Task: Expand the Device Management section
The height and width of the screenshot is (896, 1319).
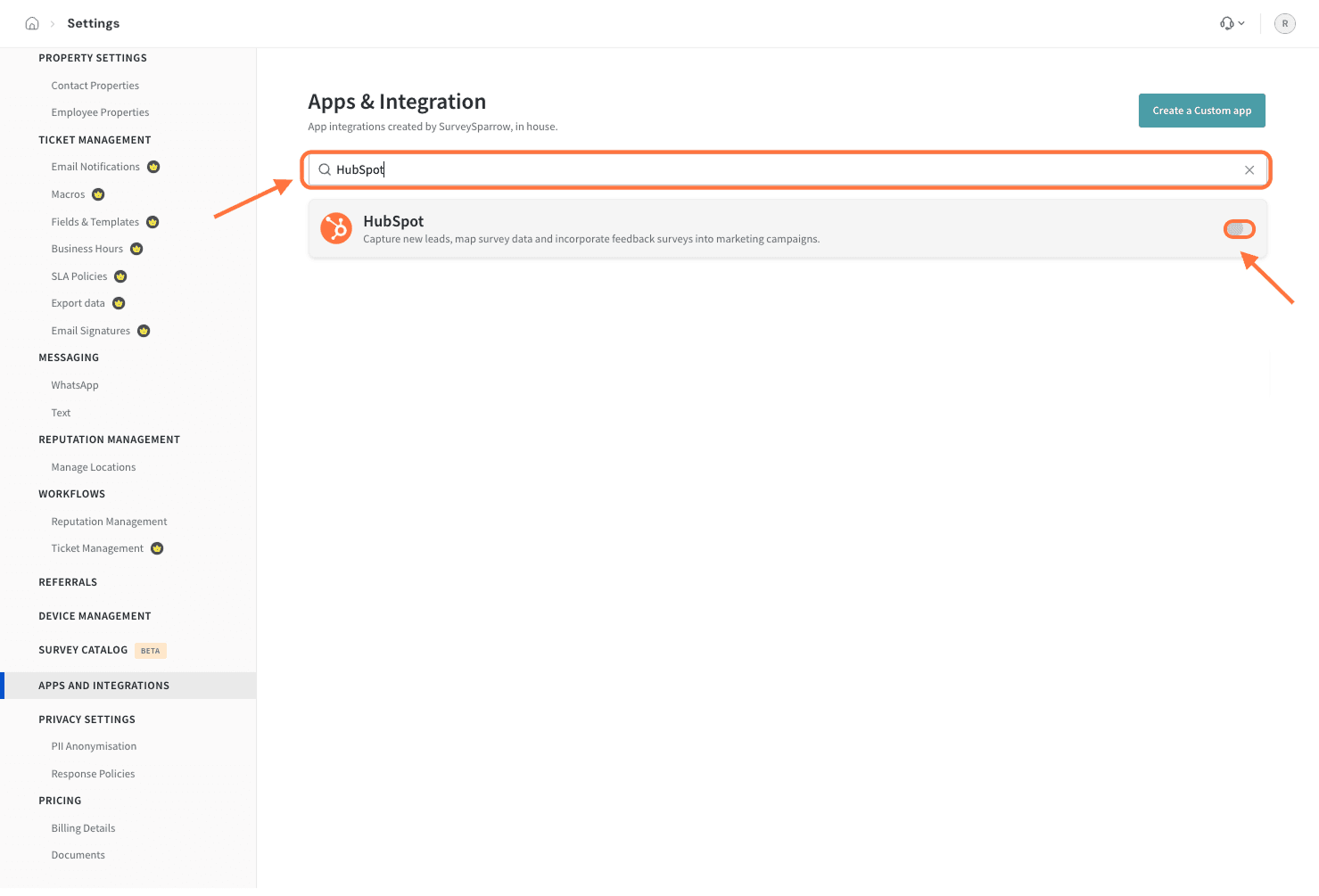Action: coord(95,616)
